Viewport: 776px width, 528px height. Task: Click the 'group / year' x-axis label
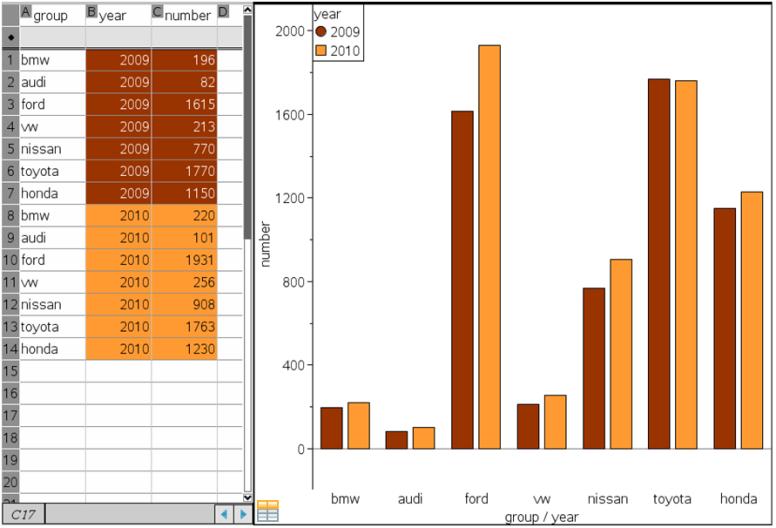[541, 517]
